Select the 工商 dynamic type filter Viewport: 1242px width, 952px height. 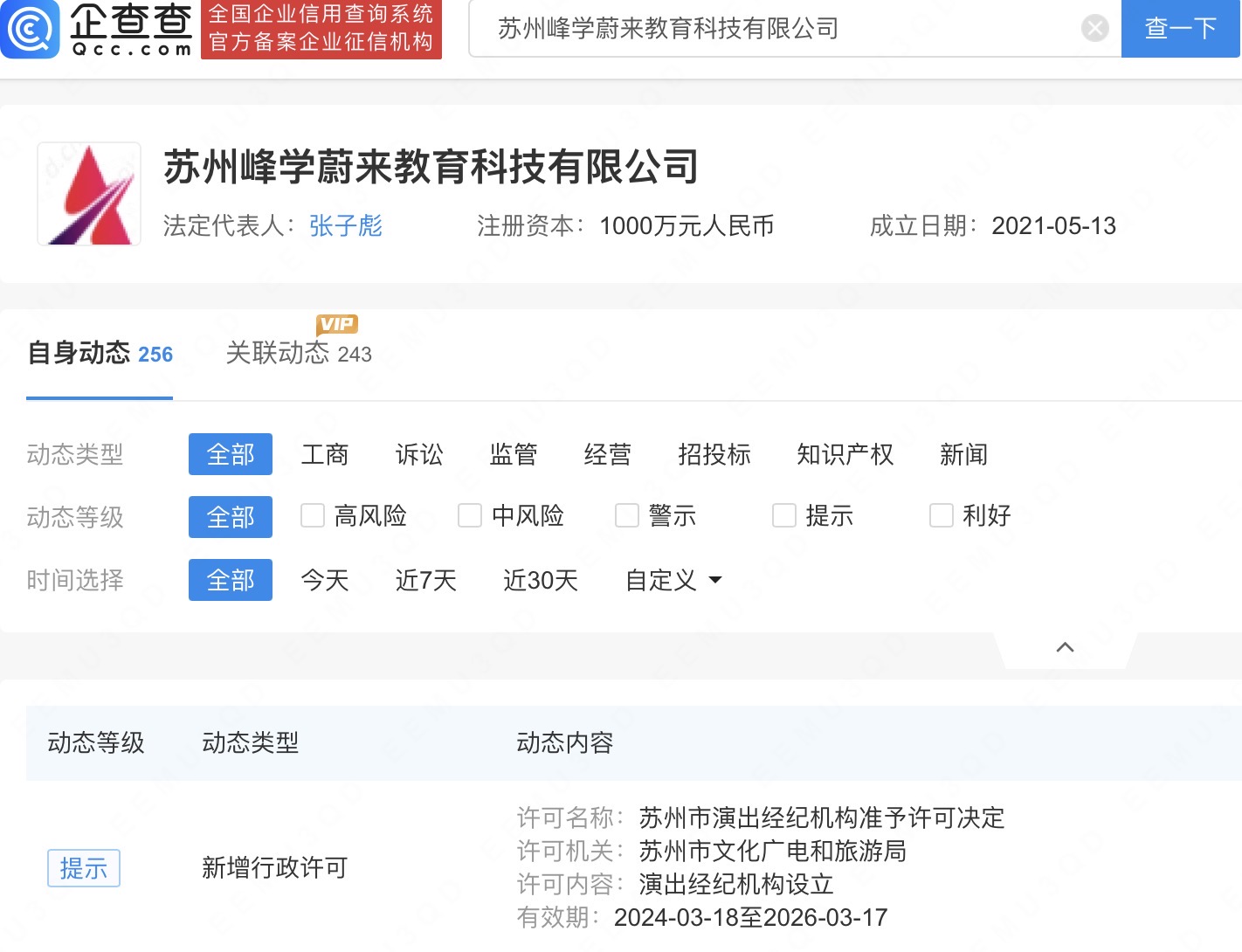coord(325,454)
